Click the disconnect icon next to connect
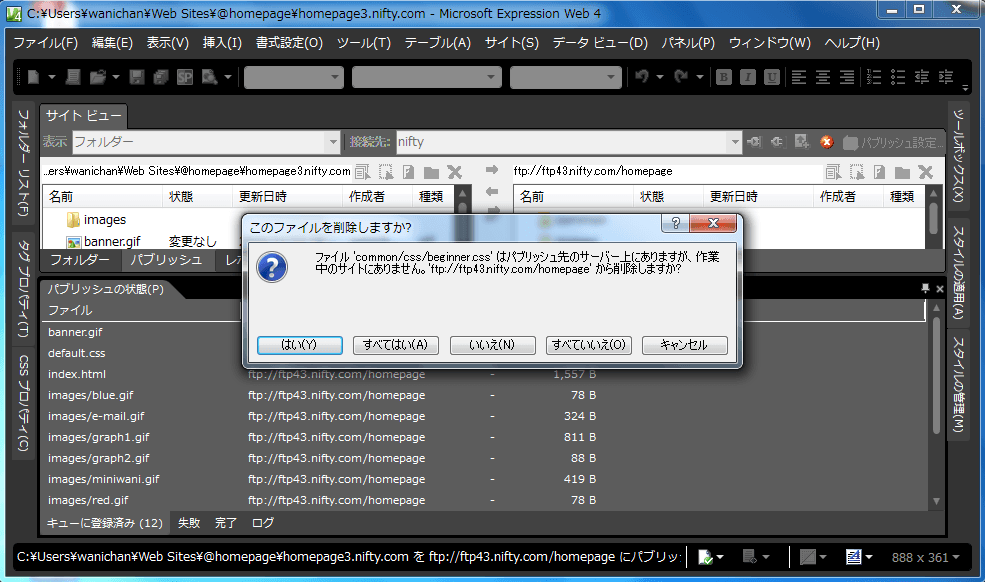 pos(777,142)
